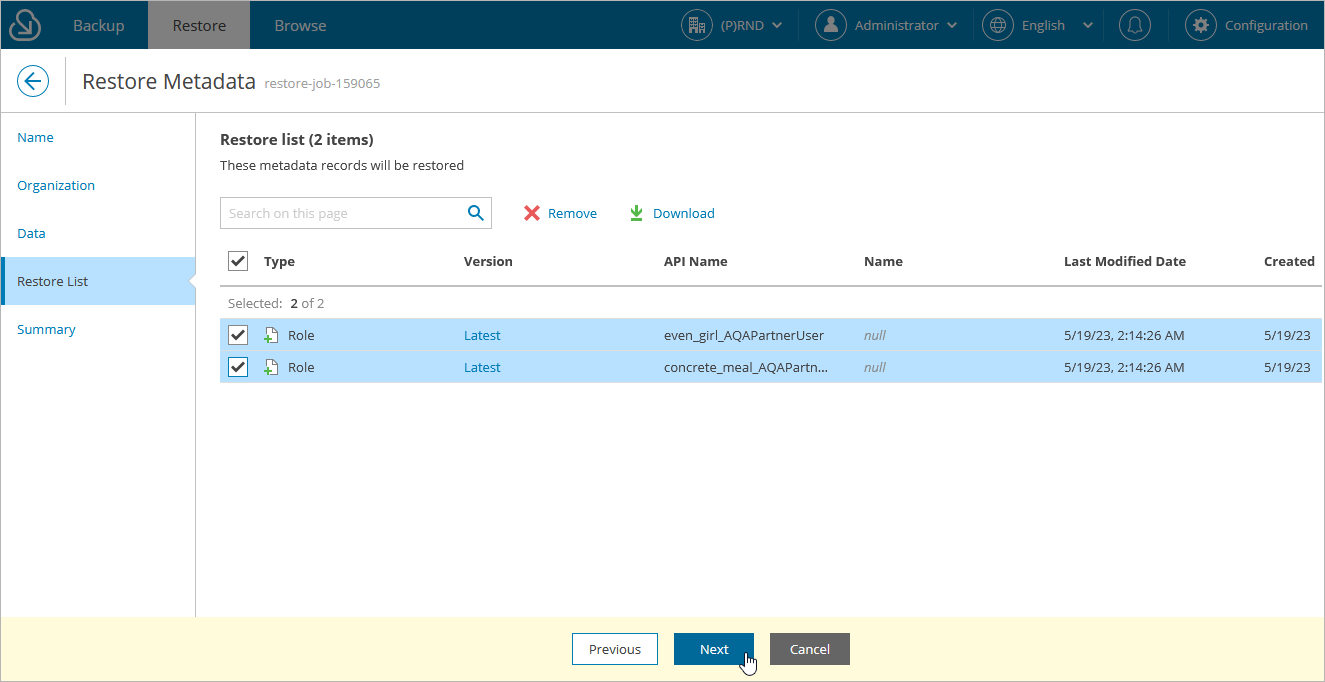Click Created date 5/19/23 in concrete_meal row
Viewport: 1325px width, 682px height.
pyautogui.click(x=1287, y=367)
